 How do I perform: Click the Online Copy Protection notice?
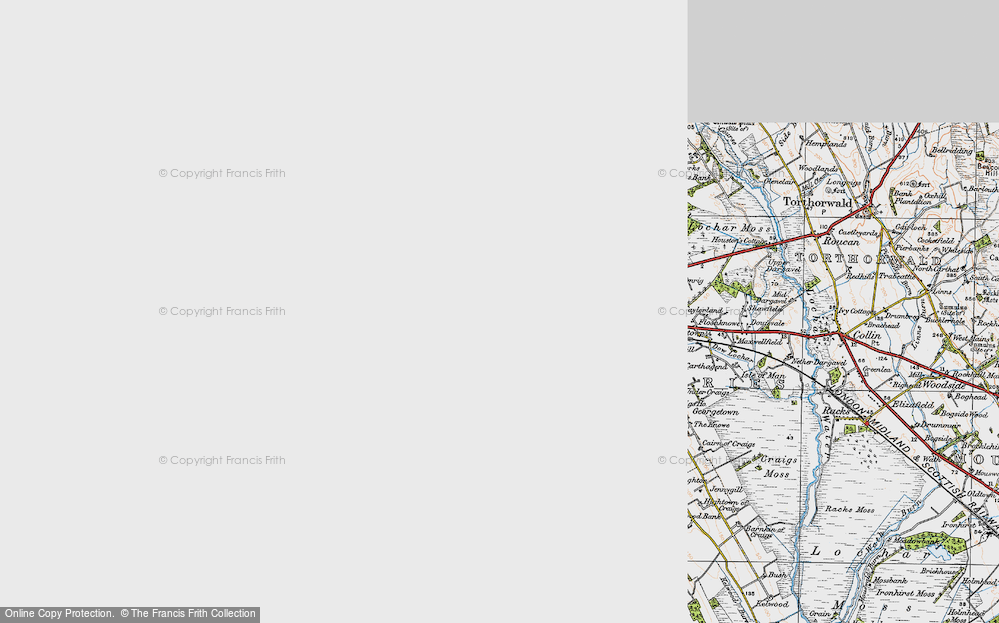coord(130,614)
